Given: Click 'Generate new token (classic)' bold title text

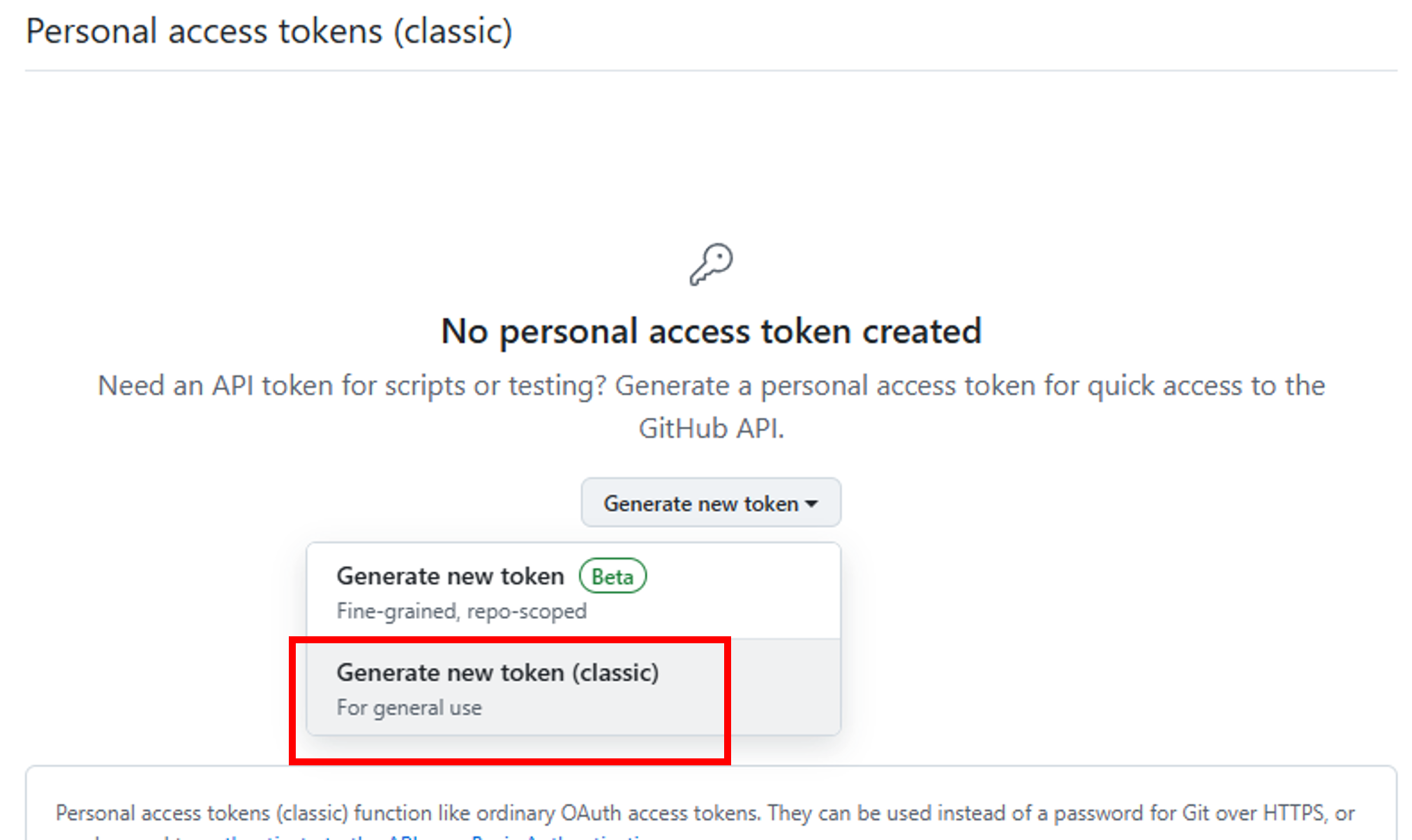Looking at the screenshot, I should pos(497,673).
